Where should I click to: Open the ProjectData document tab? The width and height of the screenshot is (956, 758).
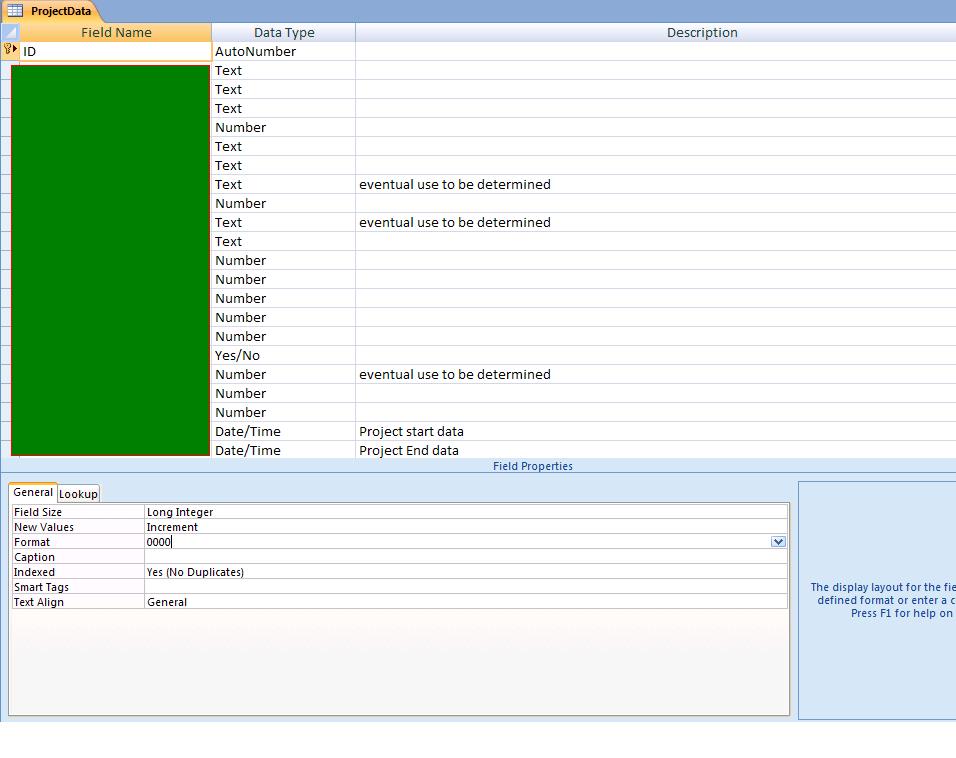(x=60, y=11)
